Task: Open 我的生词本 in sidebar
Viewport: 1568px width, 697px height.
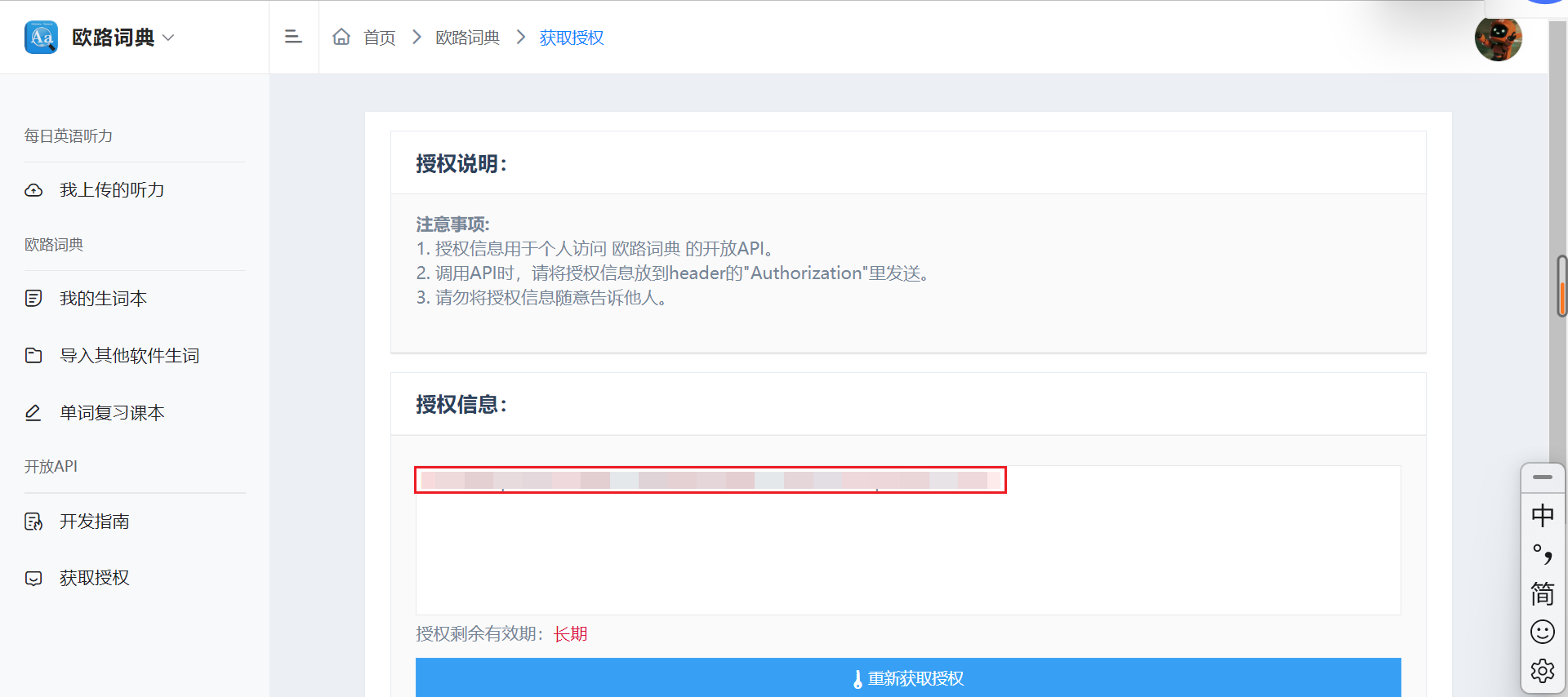Action: (103, 299)
